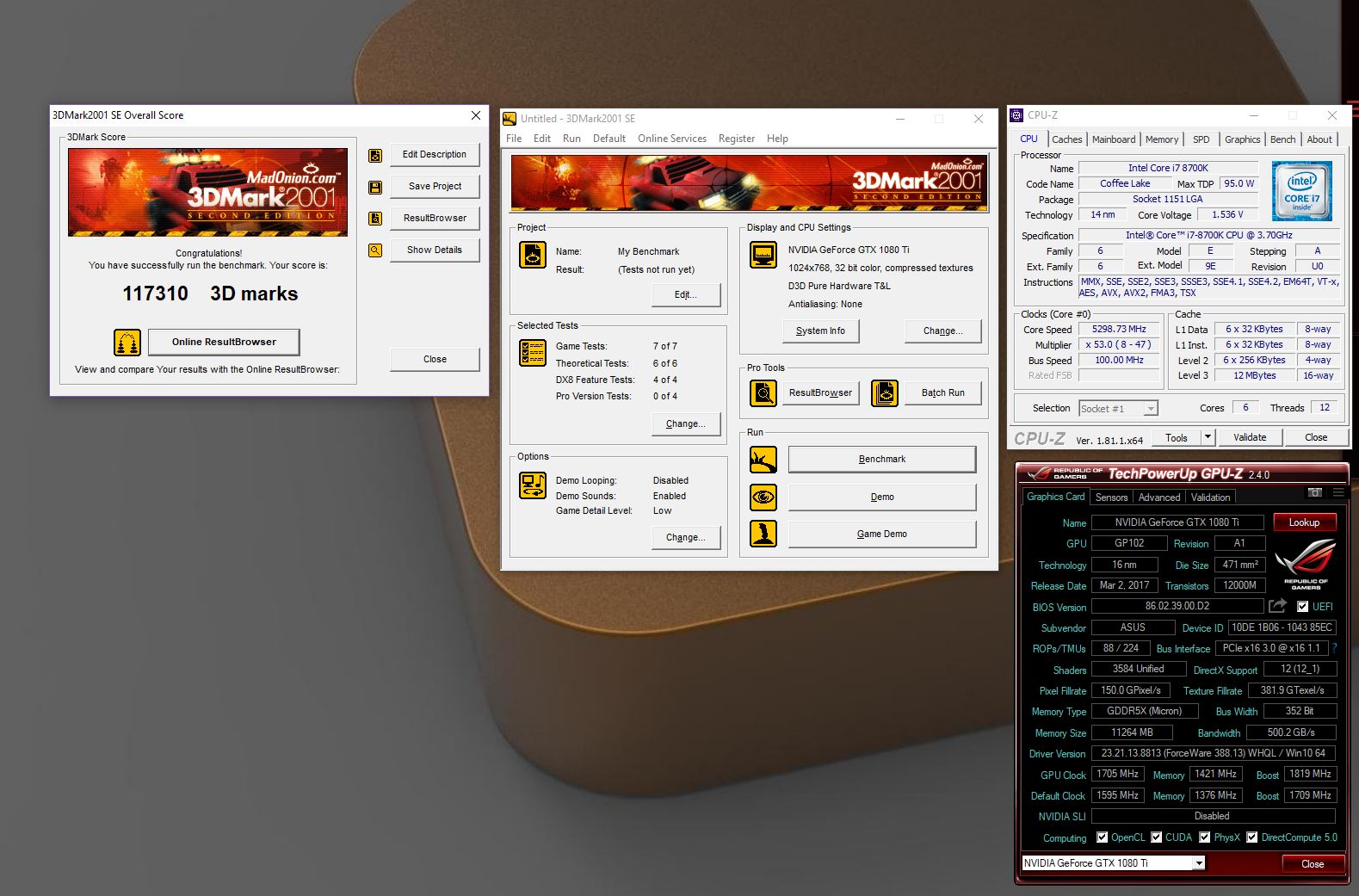Switch to the Graphics tab in CPU-Z
This screenshot has width=1359, height=896.
(x=1243, y=139)
